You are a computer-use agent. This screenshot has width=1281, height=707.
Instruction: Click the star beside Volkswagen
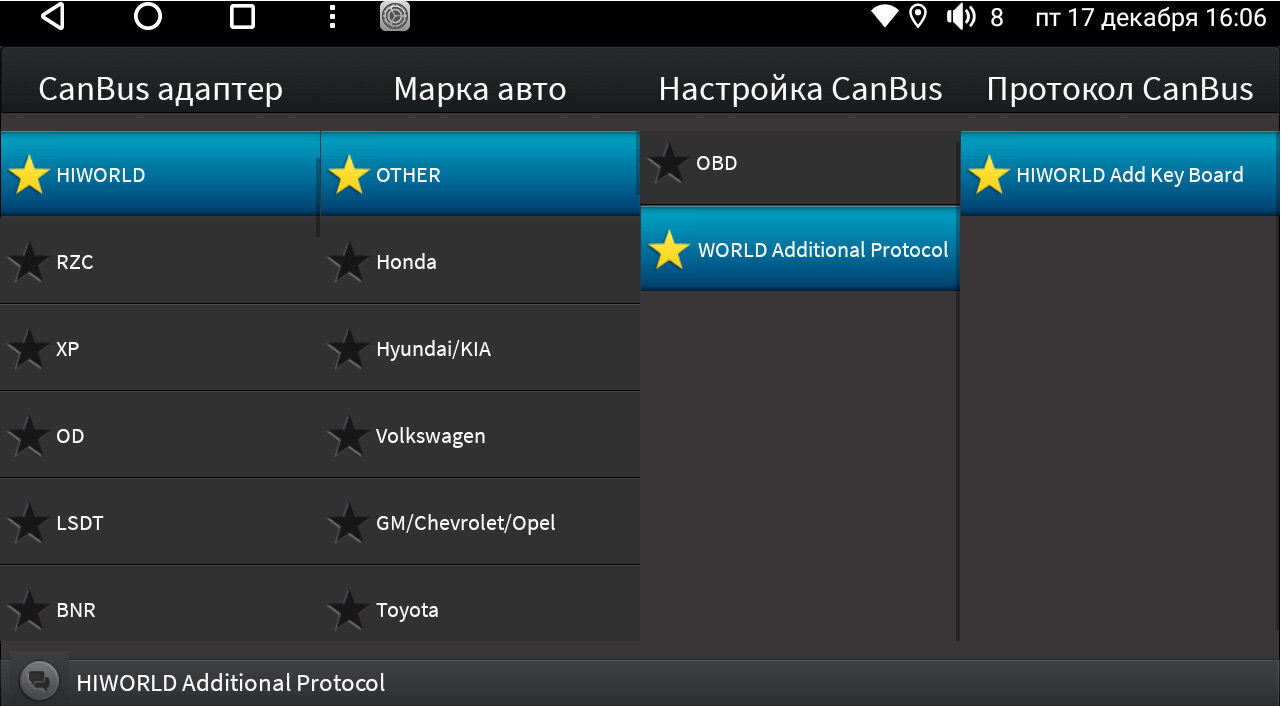coord(349,436)
